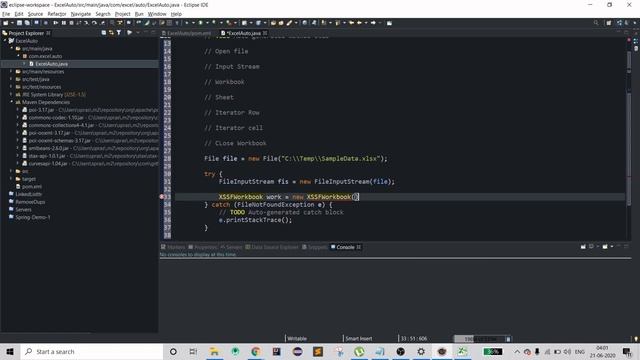Click the Resume debug toolbar icon

tap(56, 23)
